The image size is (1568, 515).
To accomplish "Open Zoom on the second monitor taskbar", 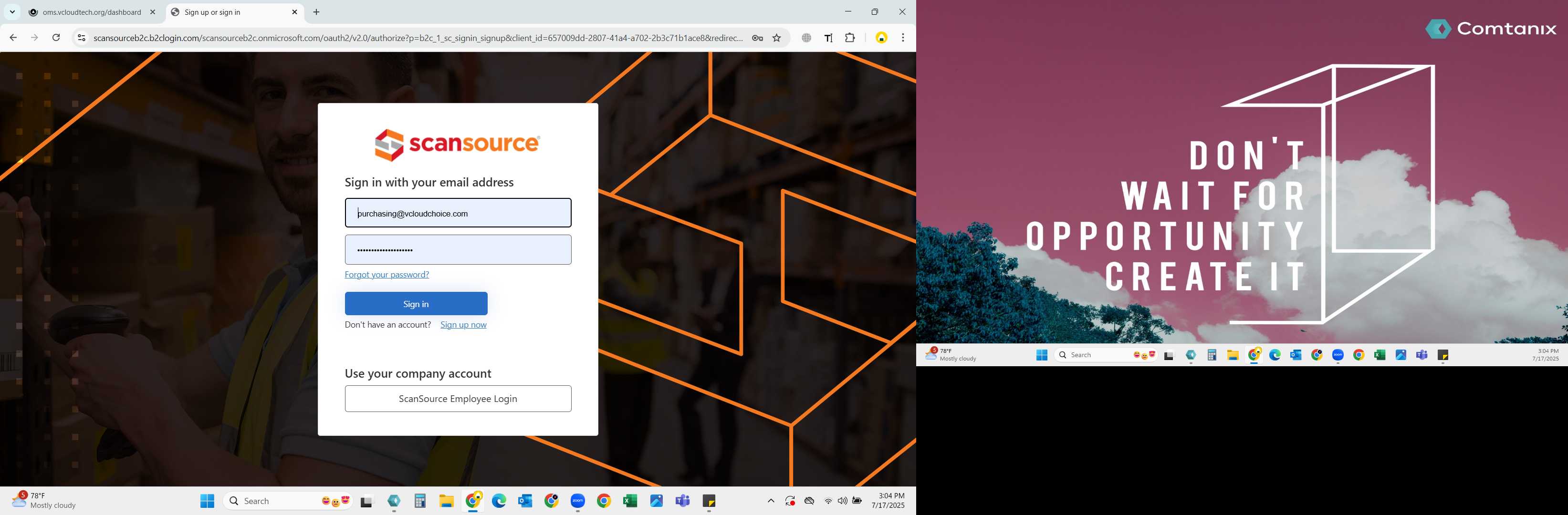I will (1338, 355).
